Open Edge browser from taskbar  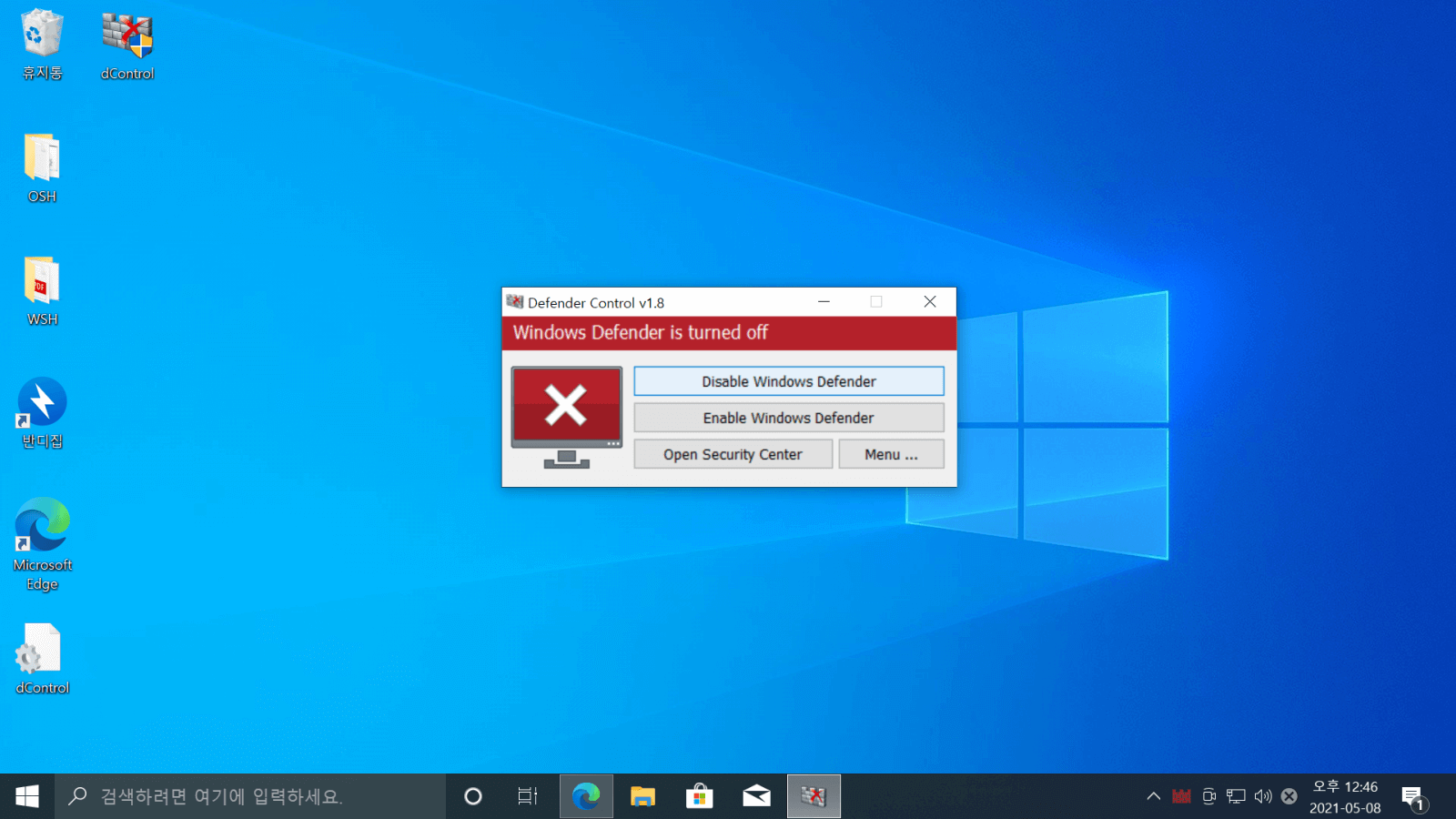(586, 796)
